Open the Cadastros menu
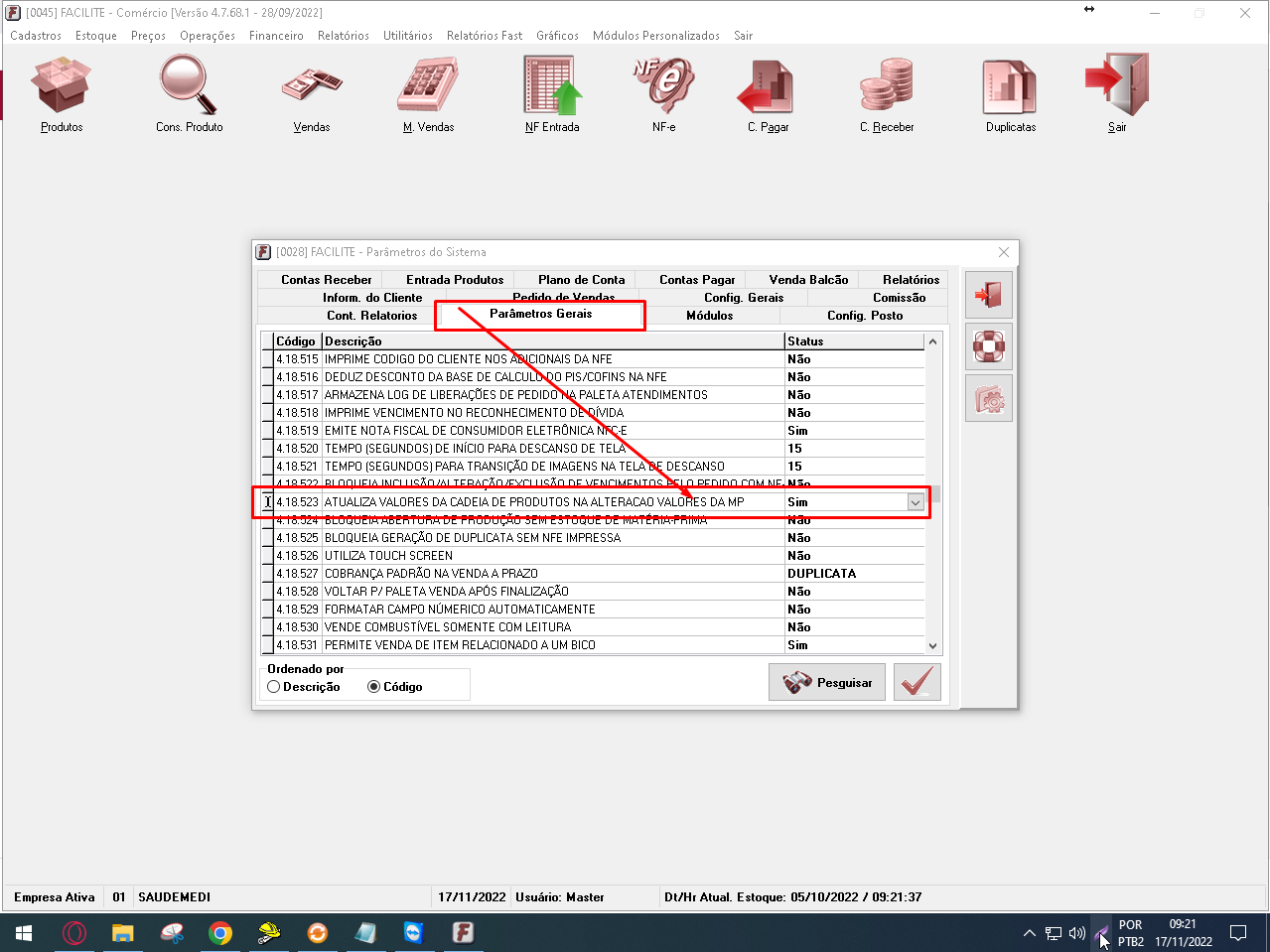 tap(36, 36)
